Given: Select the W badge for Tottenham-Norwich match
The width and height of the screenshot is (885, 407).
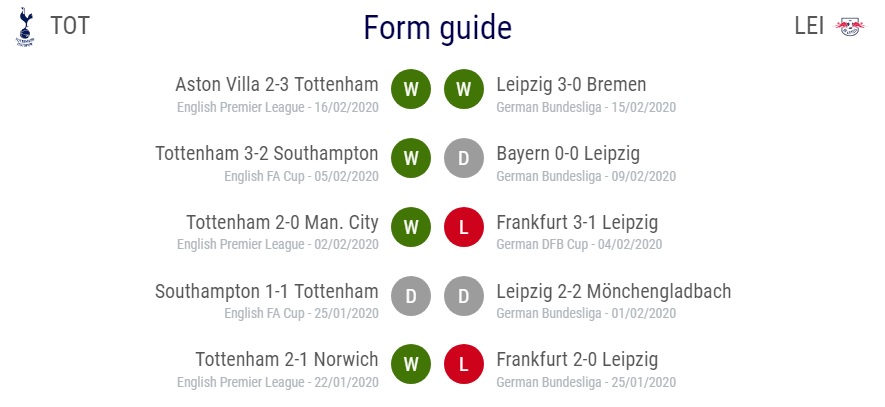Looking at the screenshot, I should click(x=411, y=364).
